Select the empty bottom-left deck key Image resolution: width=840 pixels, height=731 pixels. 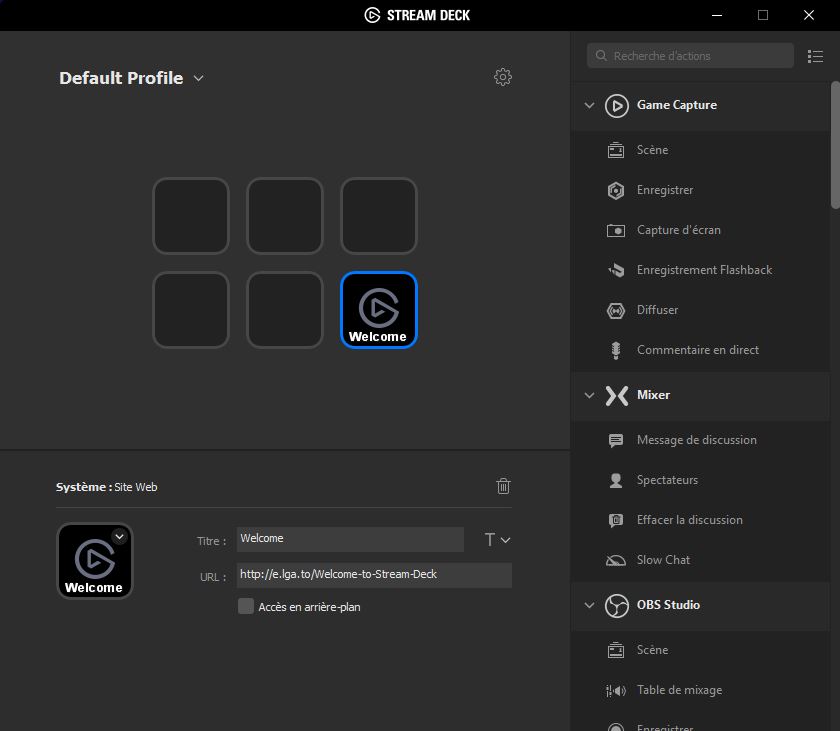click(x=191, y=310)
